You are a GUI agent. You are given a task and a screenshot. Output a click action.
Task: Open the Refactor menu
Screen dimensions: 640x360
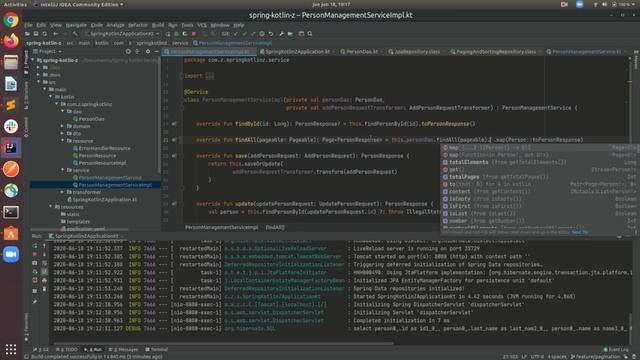pos(138,25)
